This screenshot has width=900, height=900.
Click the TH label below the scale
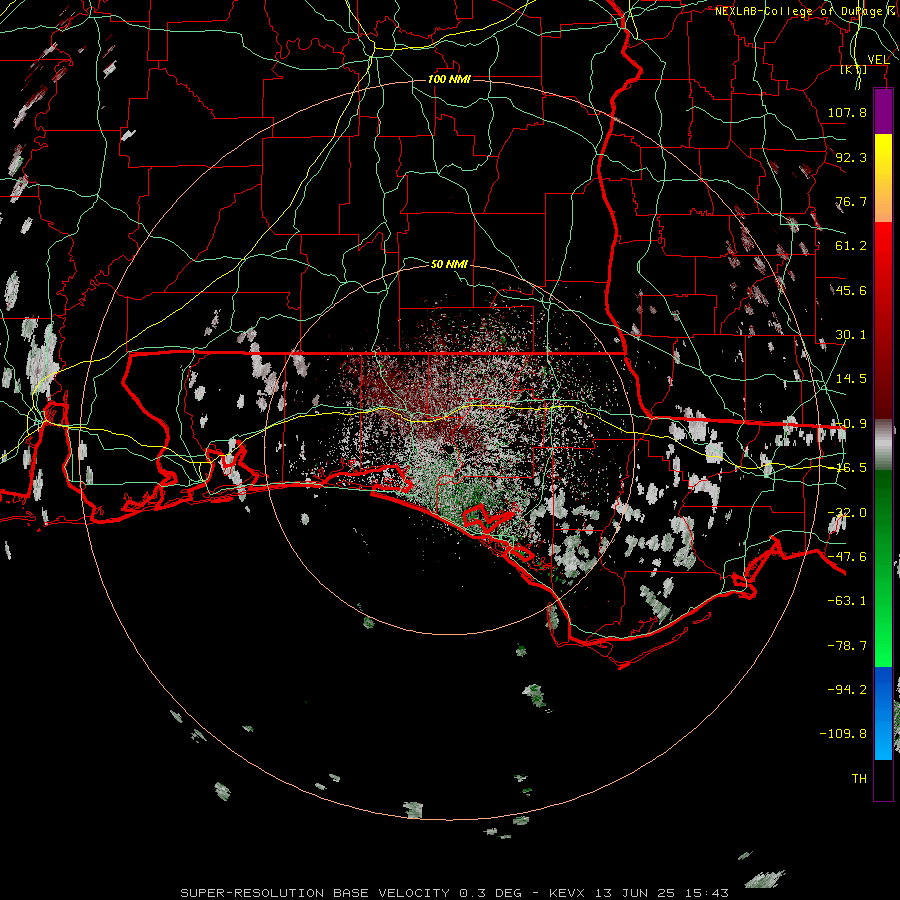click(859, 779)
